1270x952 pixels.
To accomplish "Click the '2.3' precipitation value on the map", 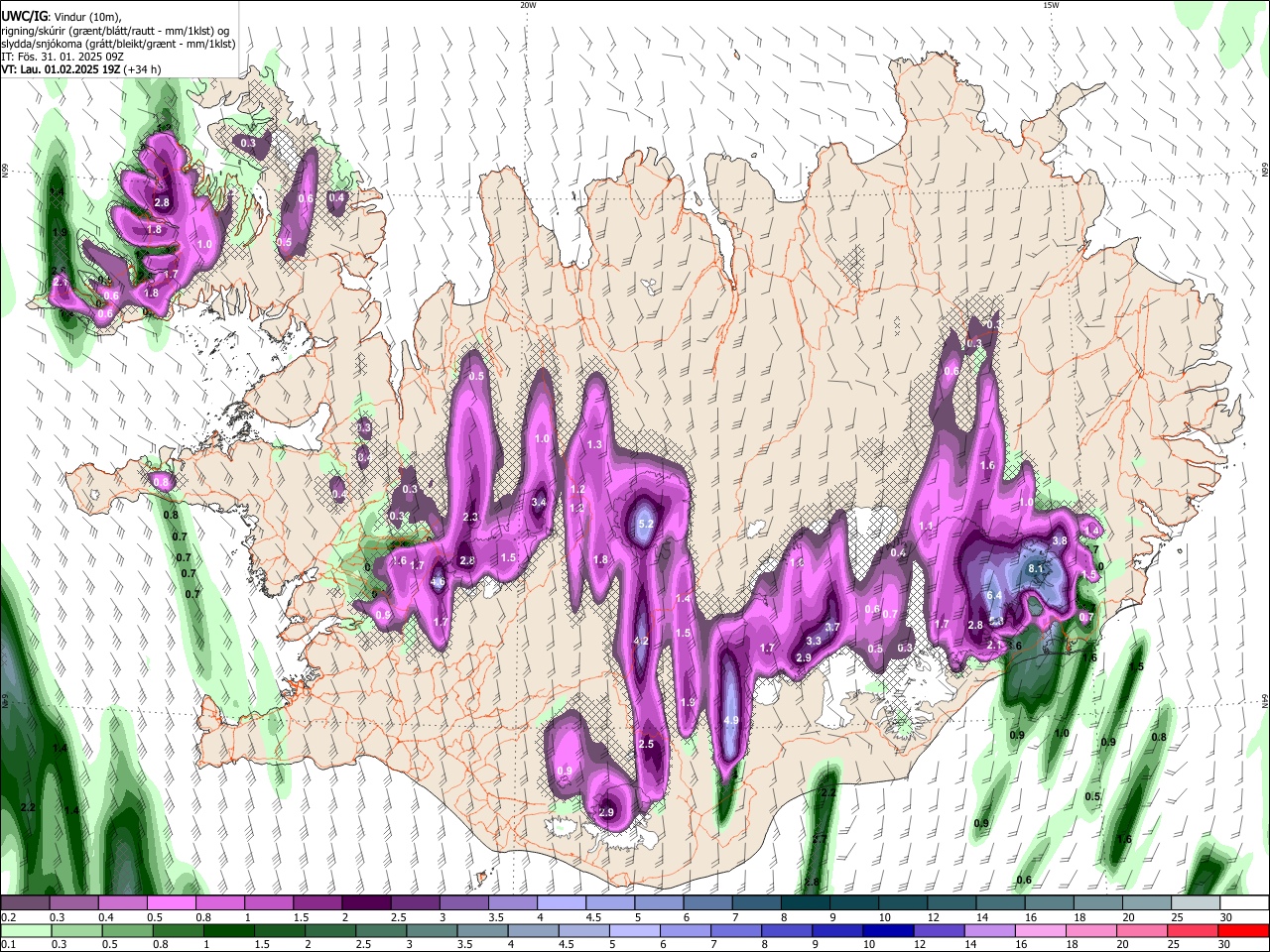I will click(470, 517).
